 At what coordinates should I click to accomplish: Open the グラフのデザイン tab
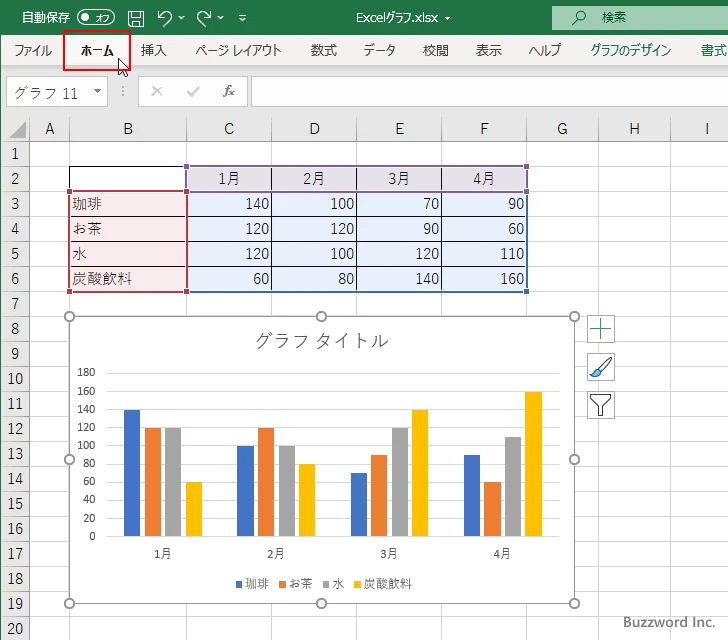pos(630,50)
